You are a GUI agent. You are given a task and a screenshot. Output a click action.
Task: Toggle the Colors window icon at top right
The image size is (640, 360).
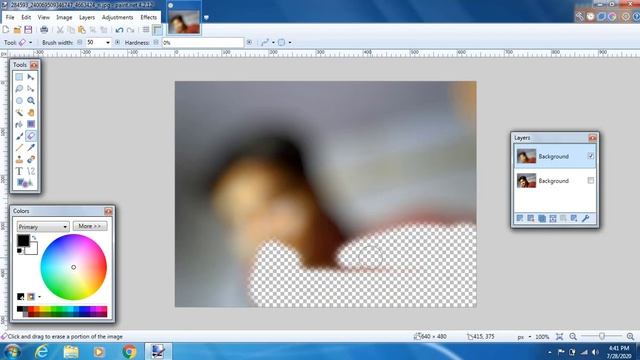(612, 16)
